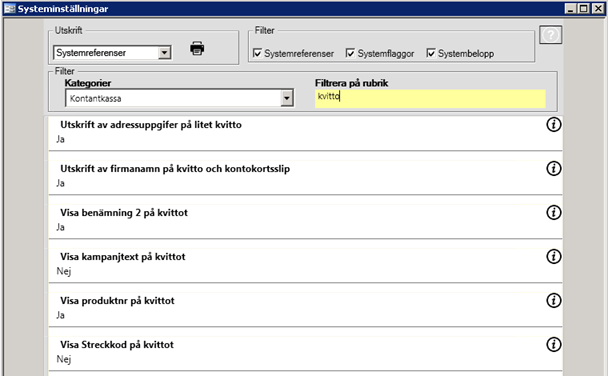The image size is (608, 376).
Task: Click the Nej value under Visa Streckkod
Action: pos(64,359)
